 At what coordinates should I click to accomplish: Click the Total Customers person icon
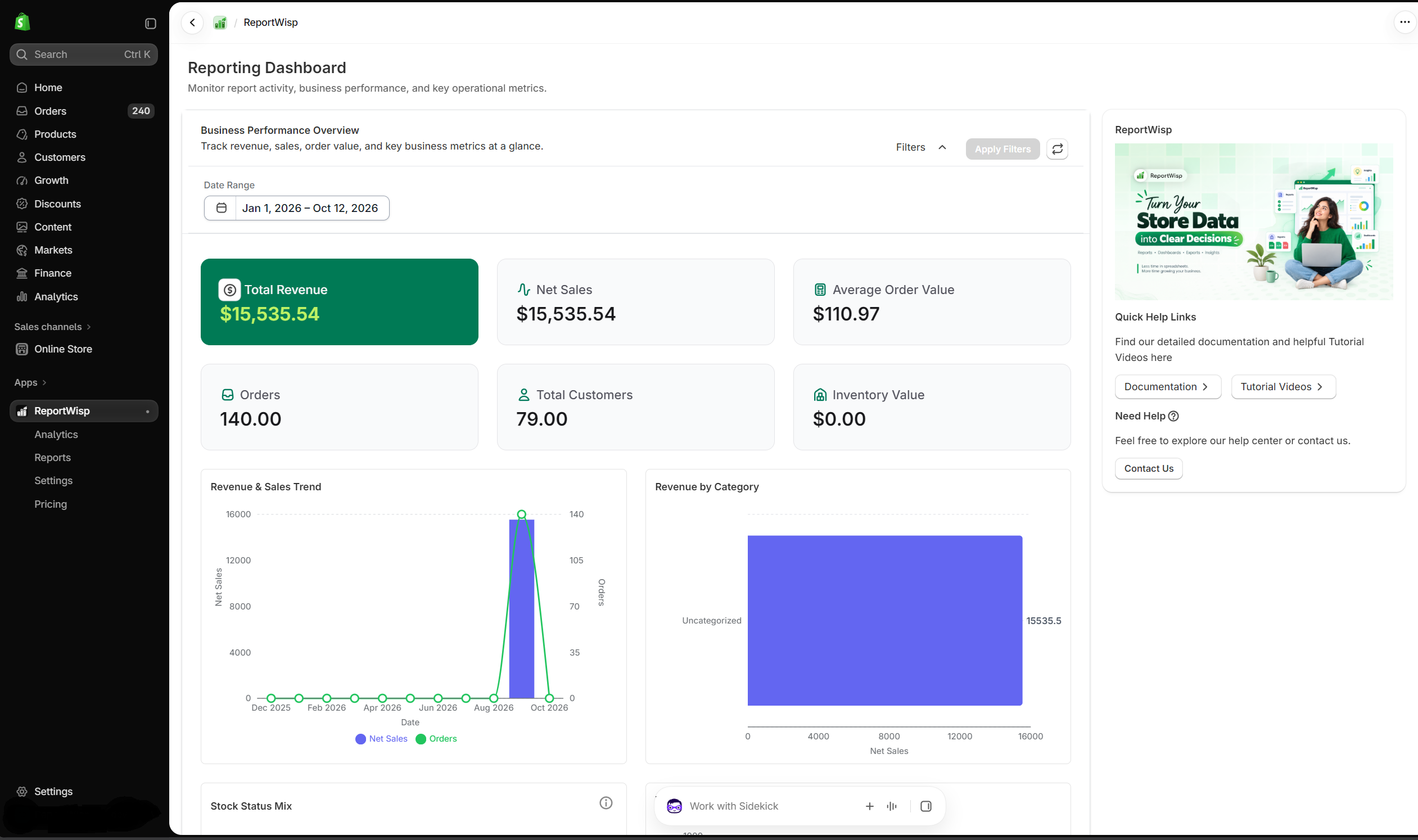523,395
